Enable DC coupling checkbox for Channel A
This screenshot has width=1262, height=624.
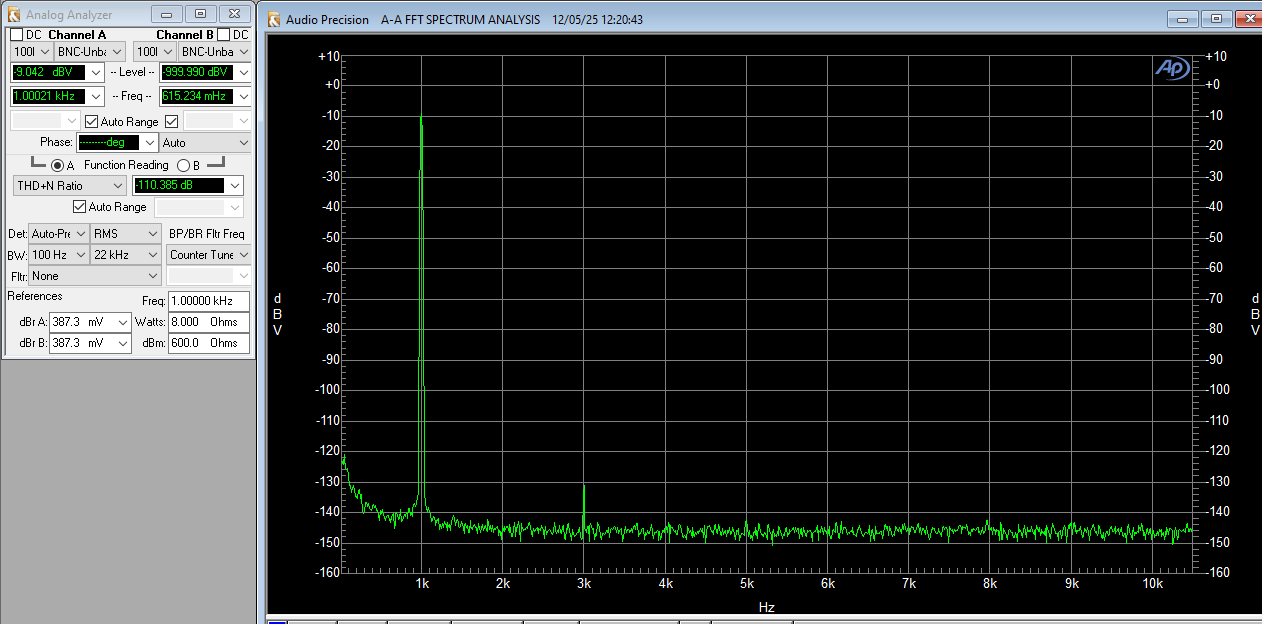point(16,35)
